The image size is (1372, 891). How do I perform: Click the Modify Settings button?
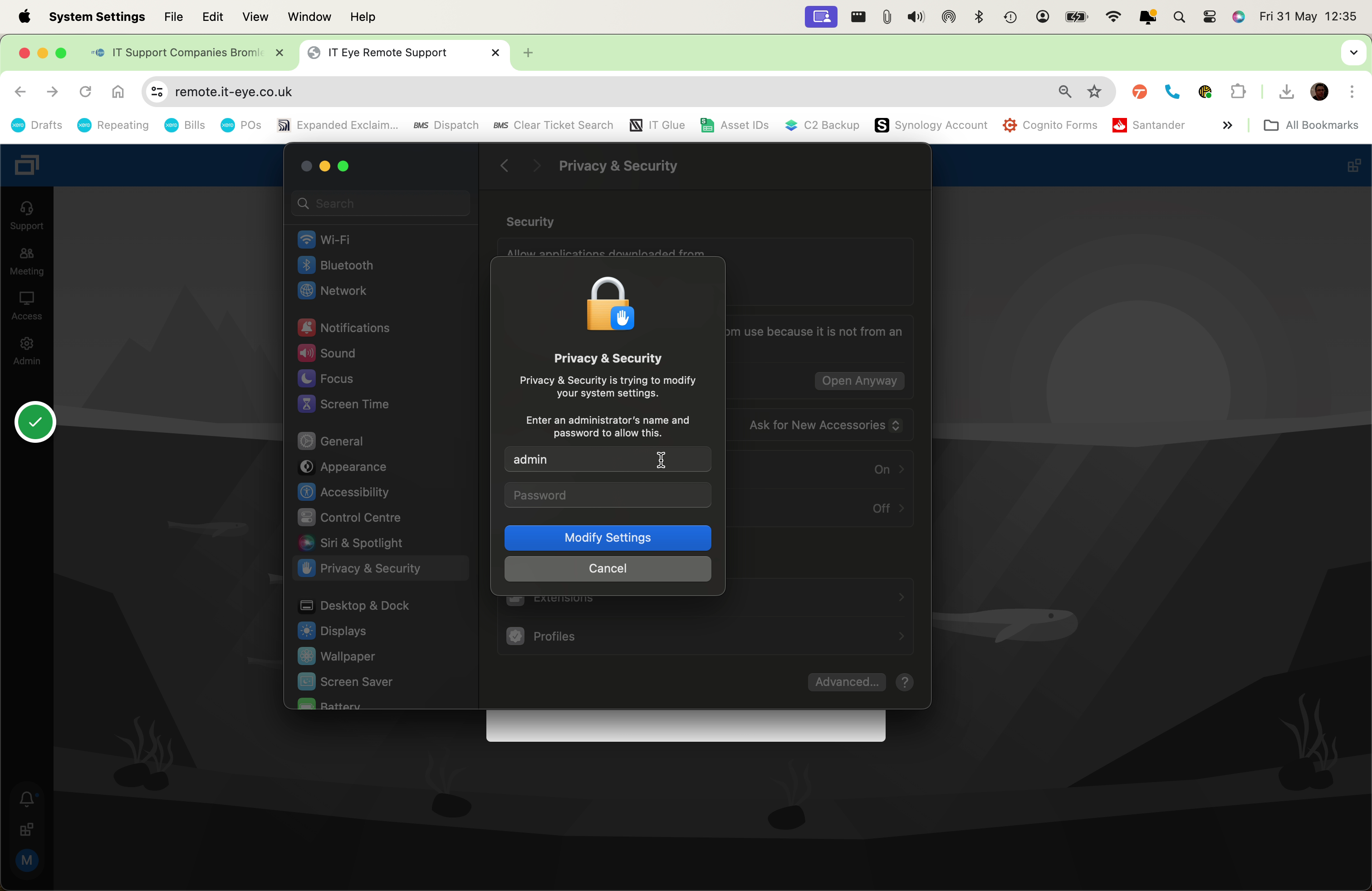tap(608, 537)
